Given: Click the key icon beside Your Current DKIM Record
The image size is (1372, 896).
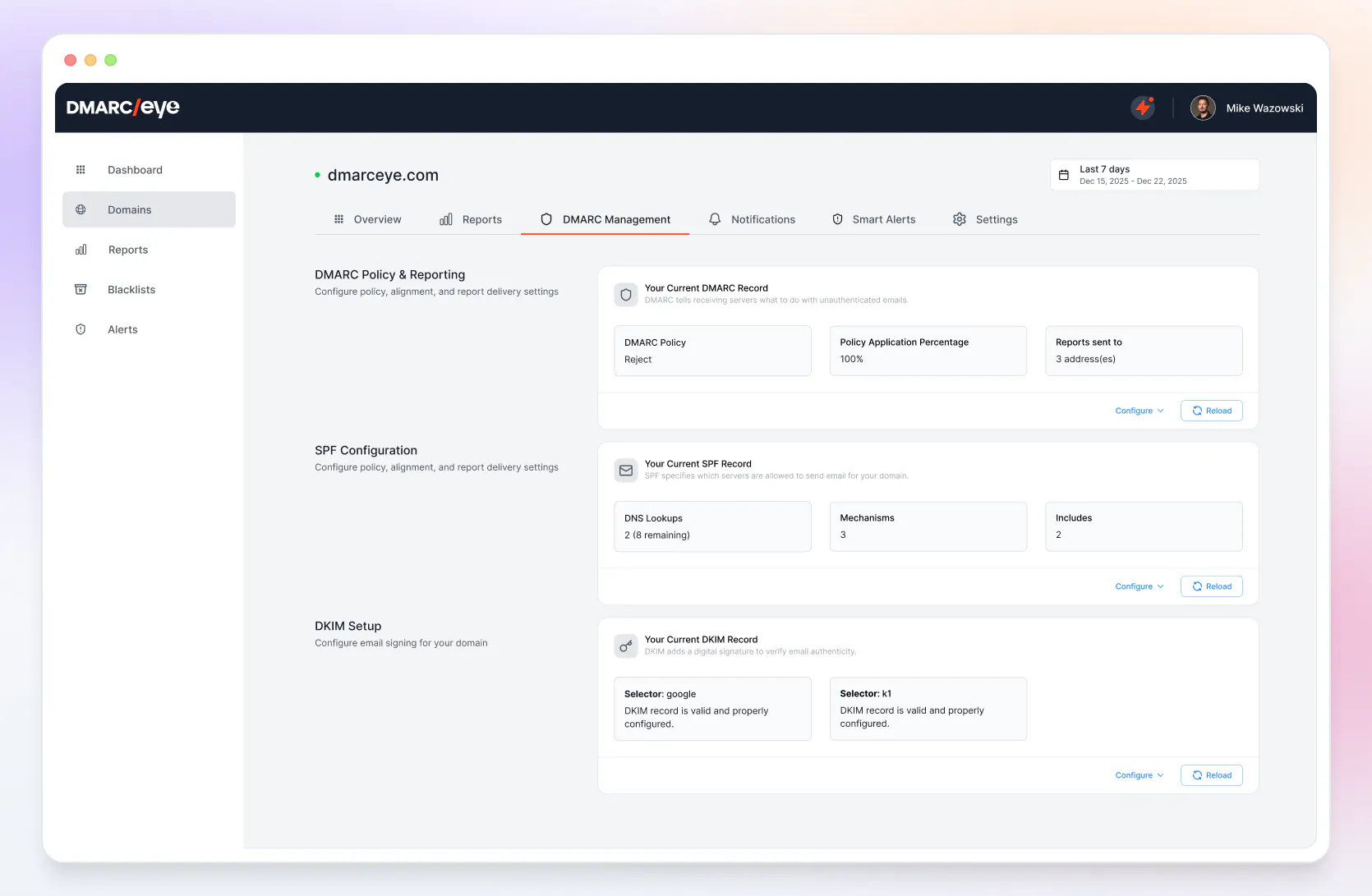Looking at the screenshot, I should click(626, 646).
